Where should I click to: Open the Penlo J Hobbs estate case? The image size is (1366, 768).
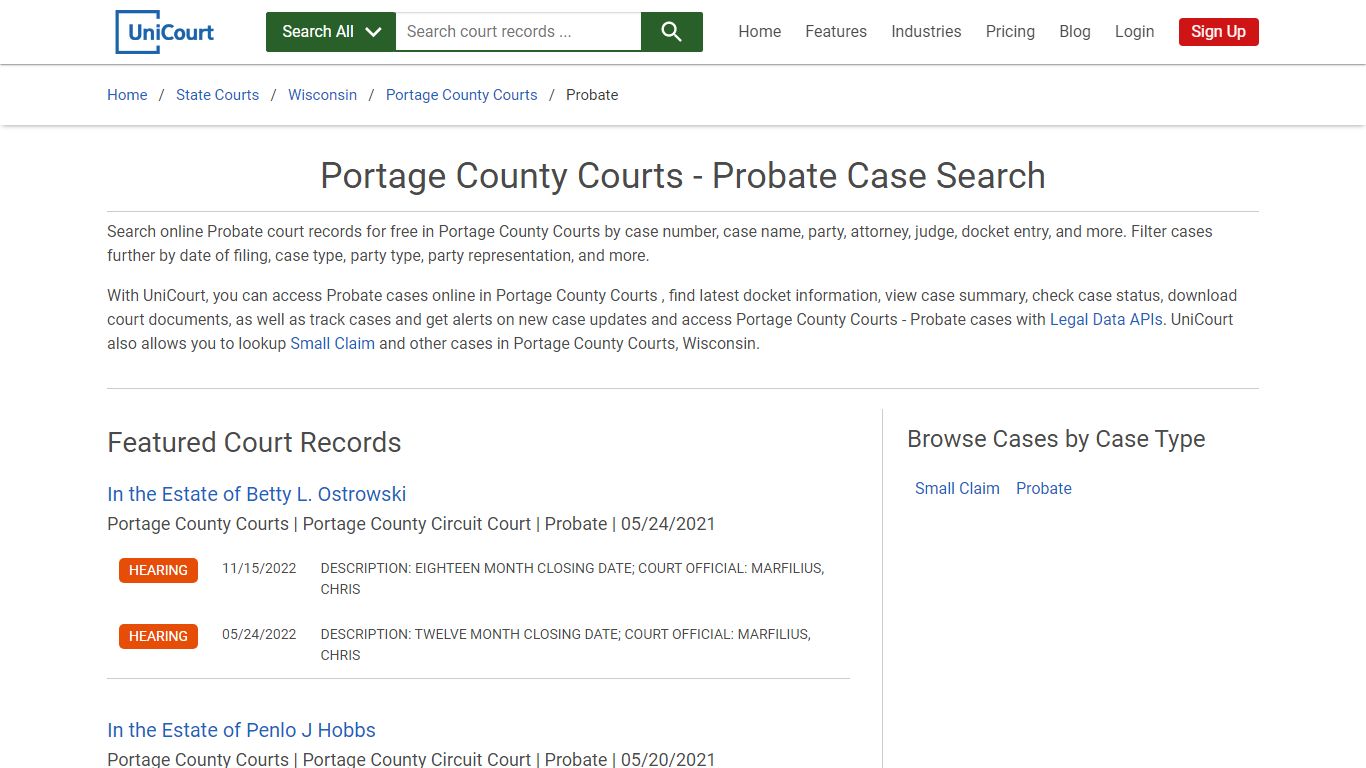(x=241, y=730)
